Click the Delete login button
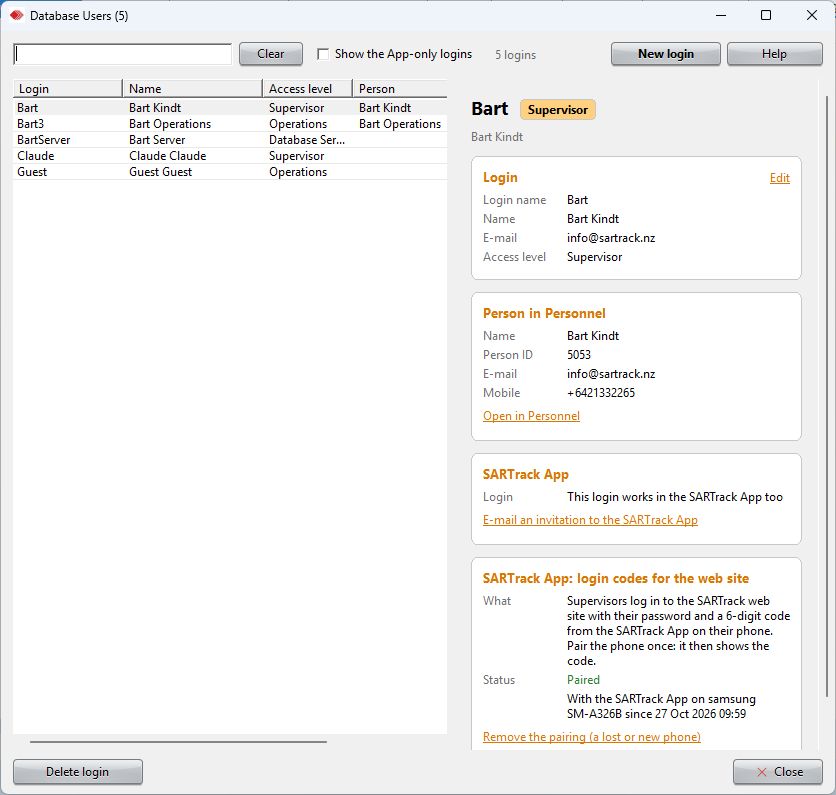836x795 pixels. pyautogui.click(x=78, y=772)
